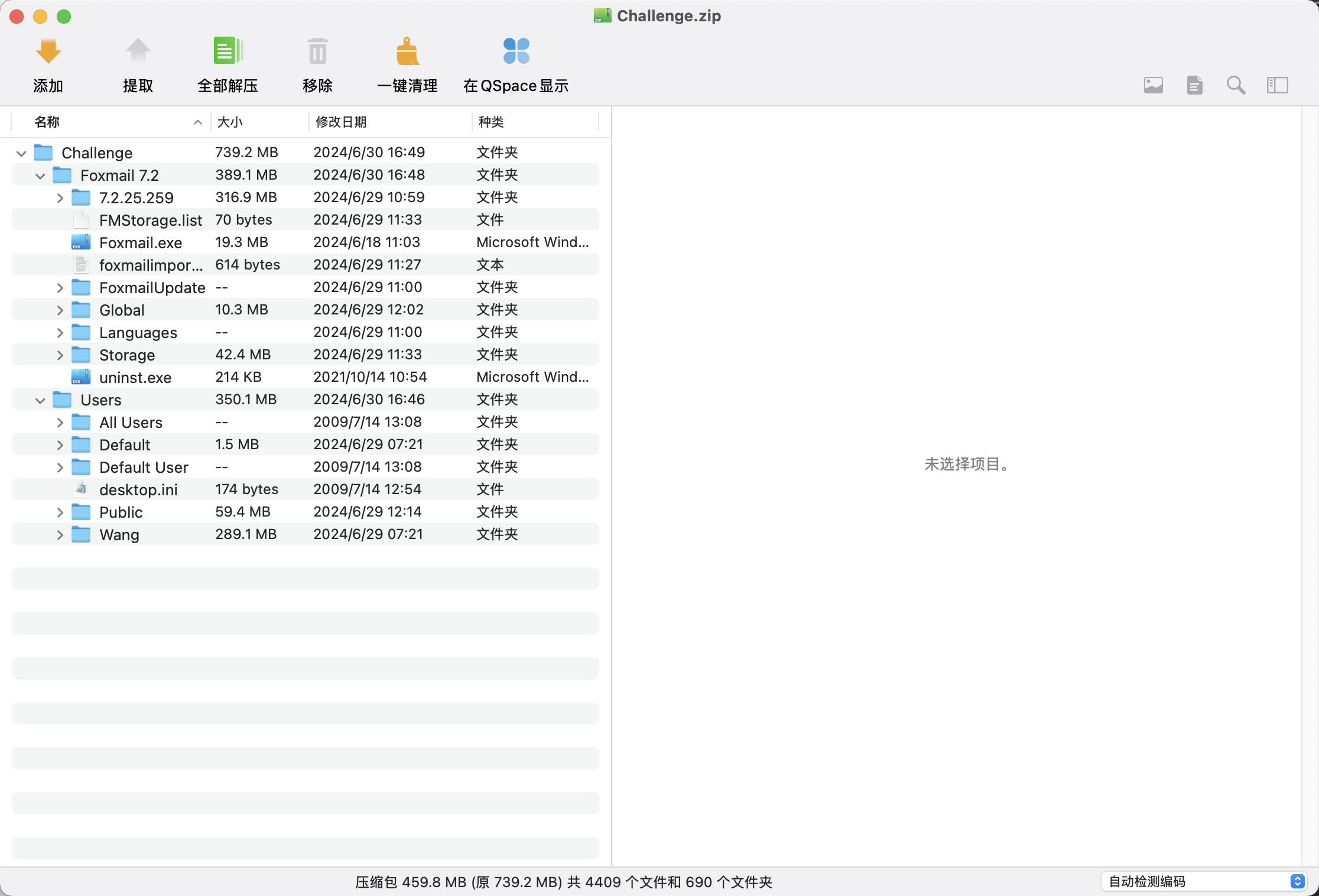Sort by the 大小 column header
The height and width of the screenshot is (896, 1319).
[259, 122]
